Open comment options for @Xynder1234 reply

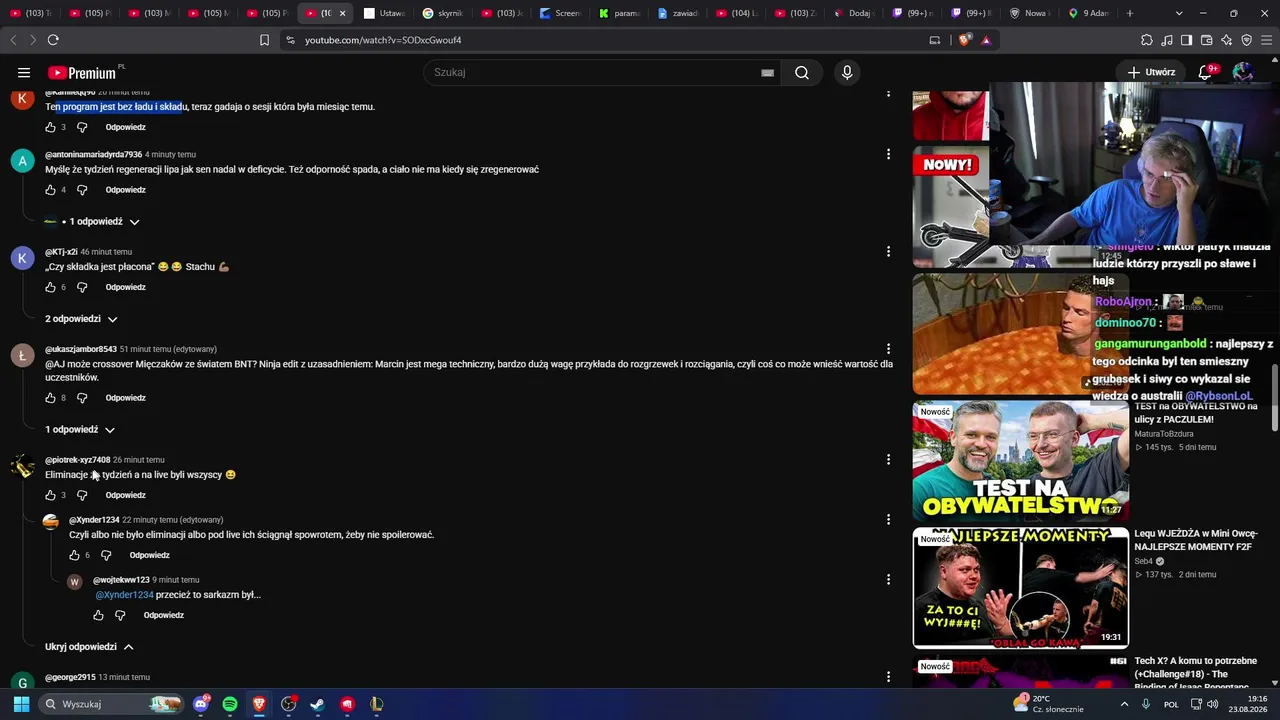(x=888, y=519)
